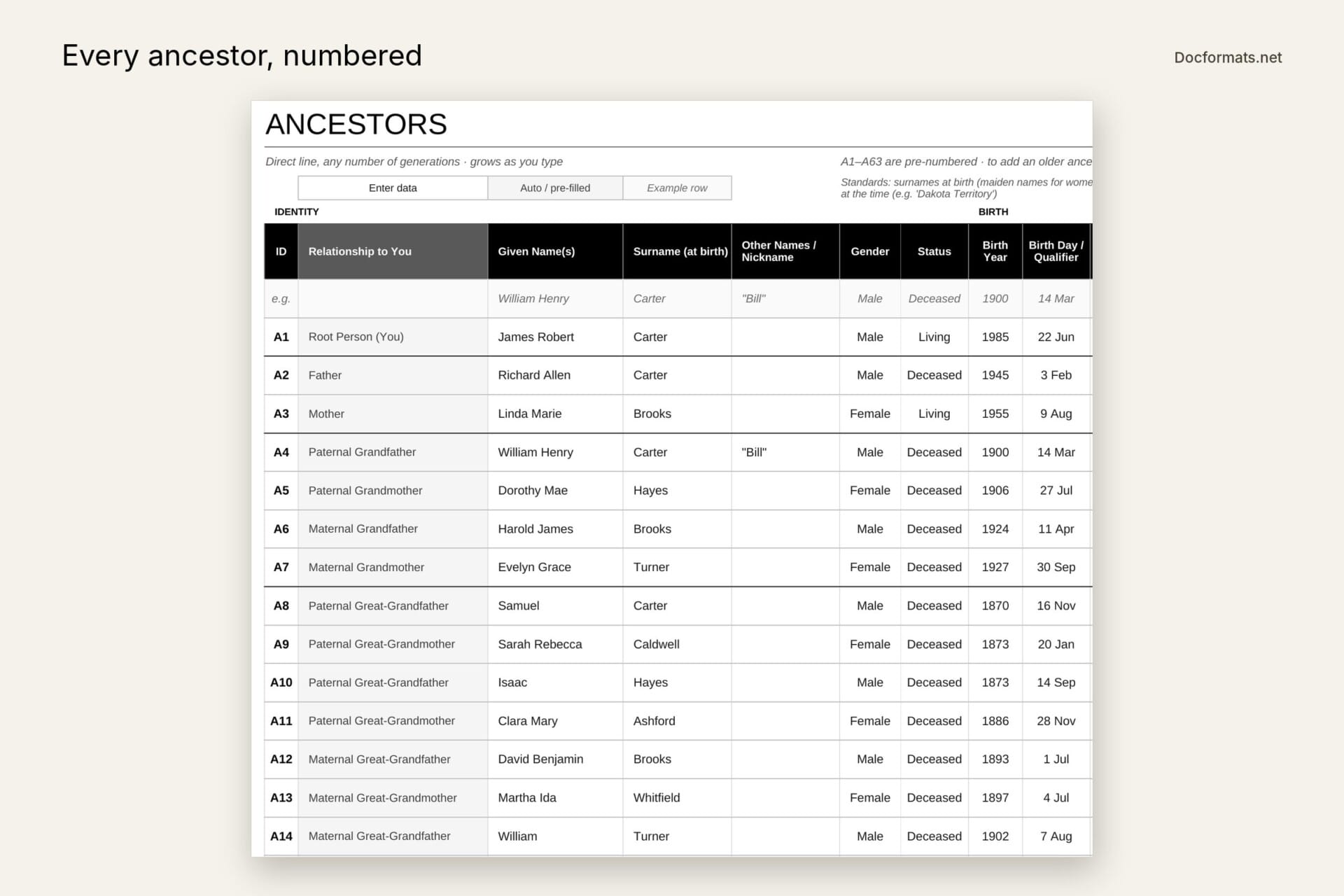Viewport: 1344px width, 896px height.
Task: Click the 'ANCESTORS' sheet title
Action: [356, 125]
